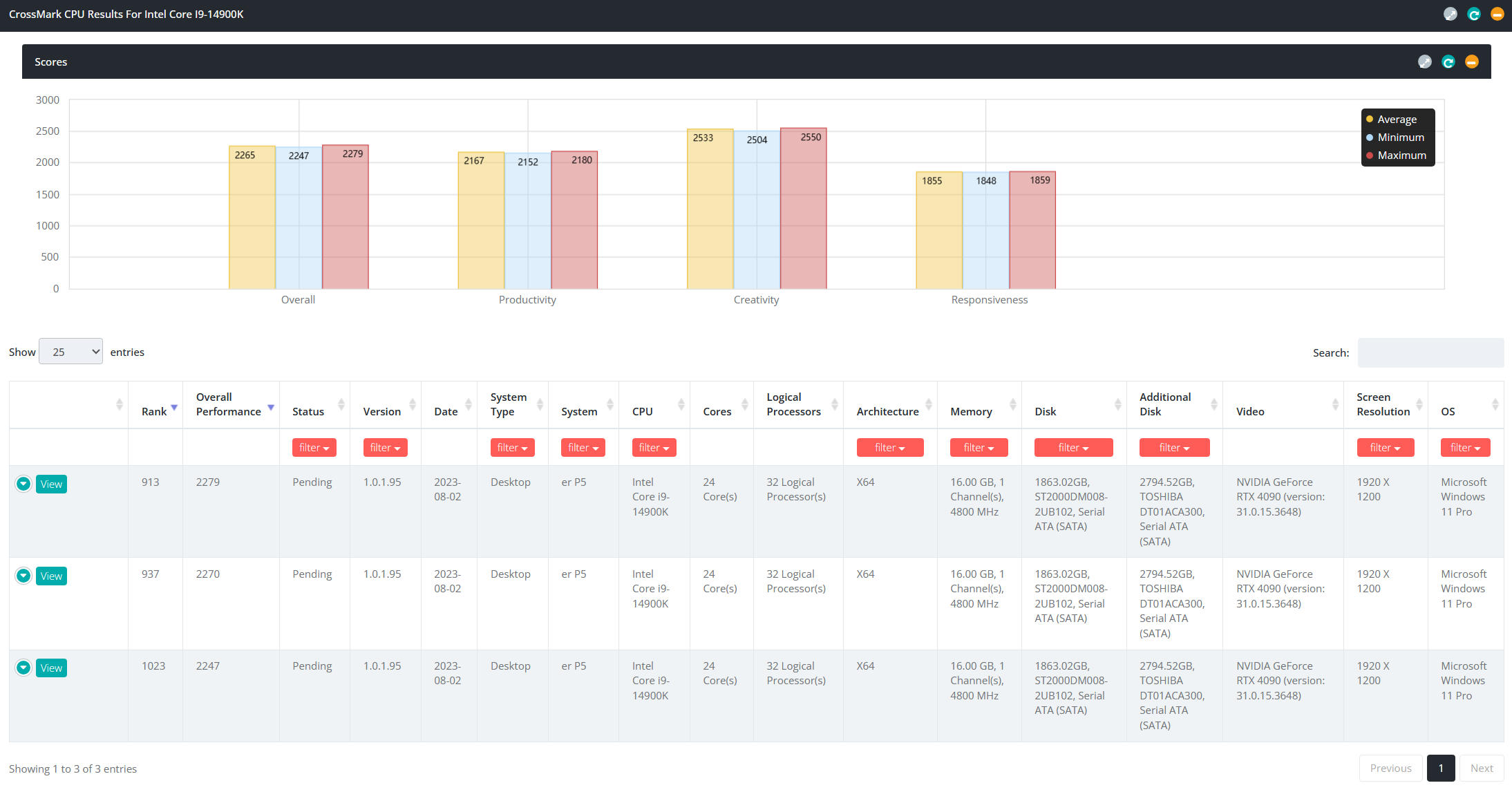Toggle Average series in chart legend
Viewport: 1512px width, 792px height.
pos(1392,120)
